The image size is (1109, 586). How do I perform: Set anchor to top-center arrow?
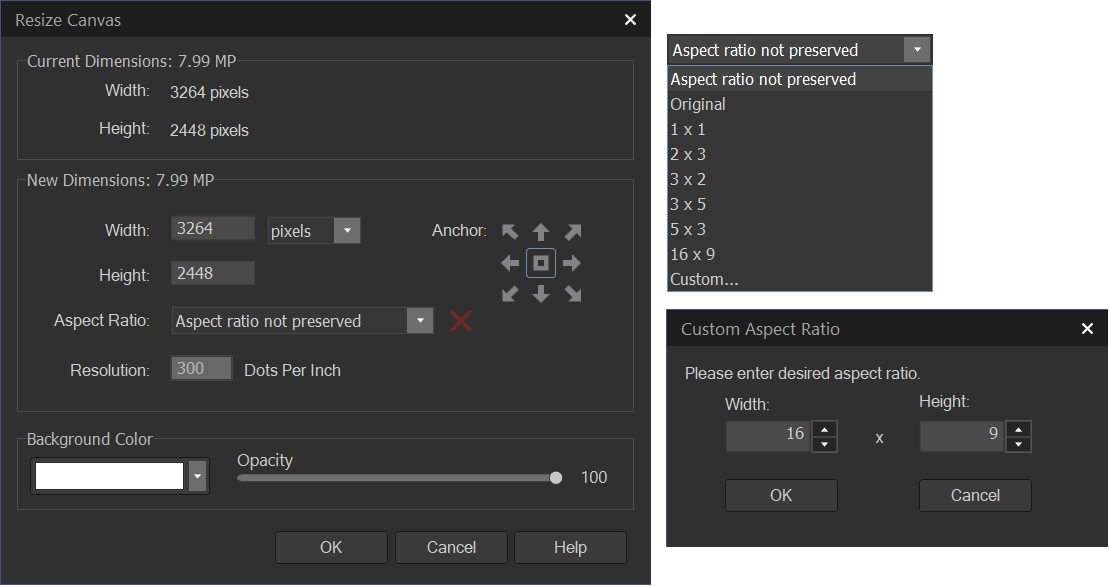click(541, 232)
